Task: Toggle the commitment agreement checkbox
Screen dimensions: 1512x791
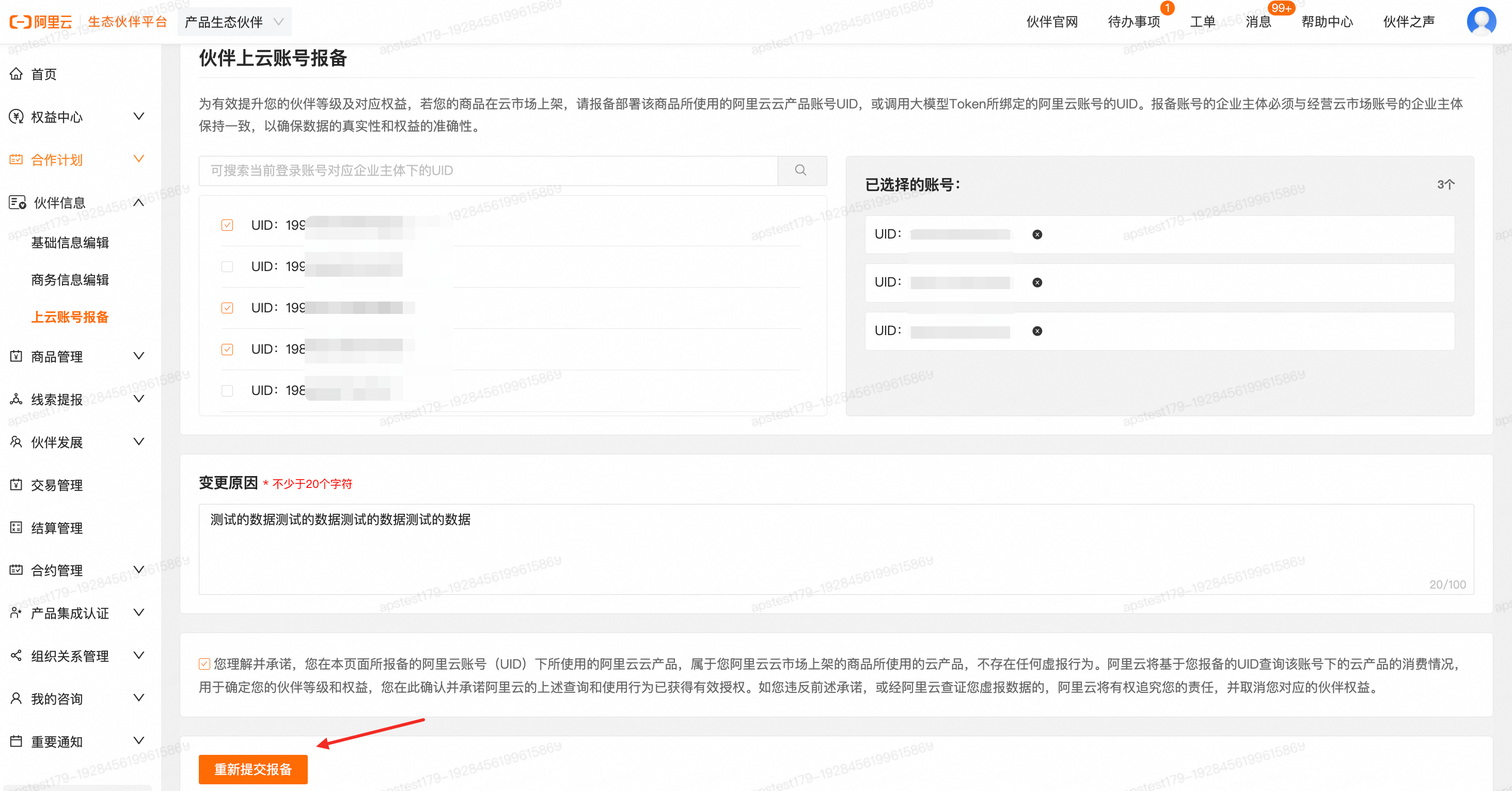Action: [x=204, y=663]
